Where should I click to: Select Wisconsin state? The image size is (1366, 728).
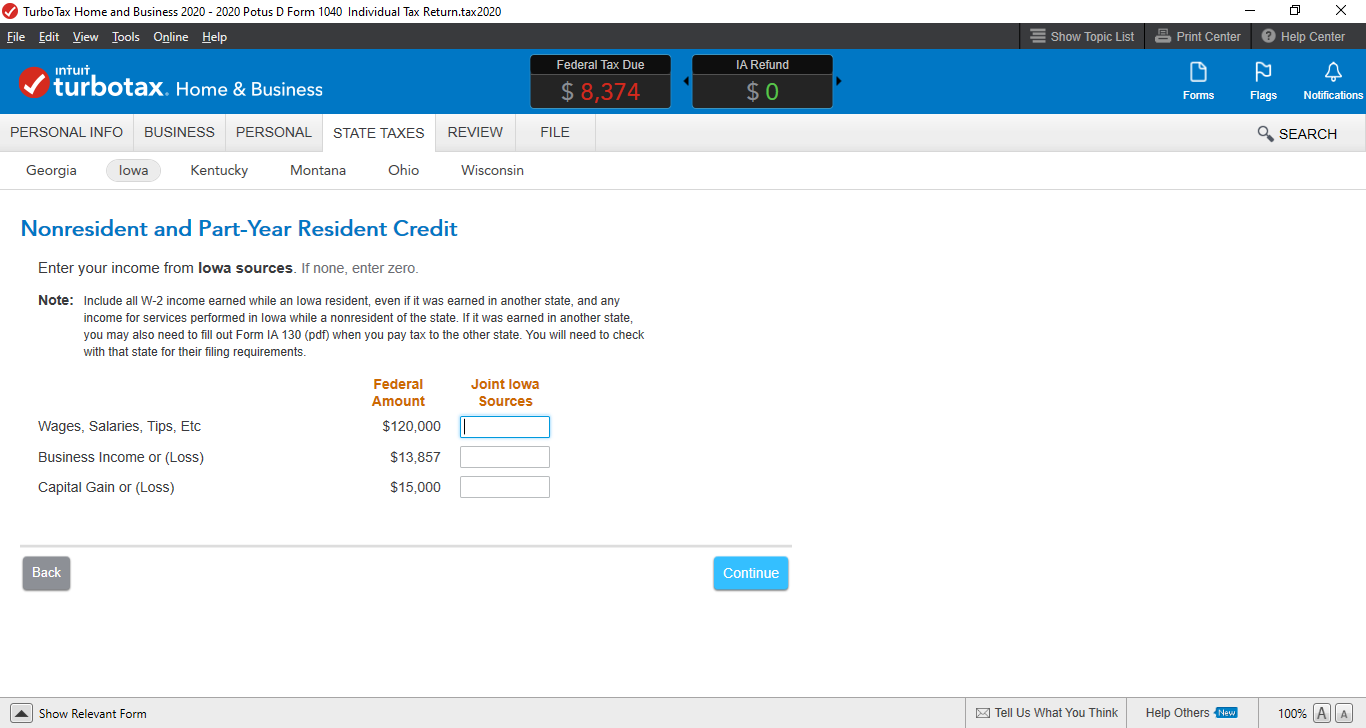492,170
